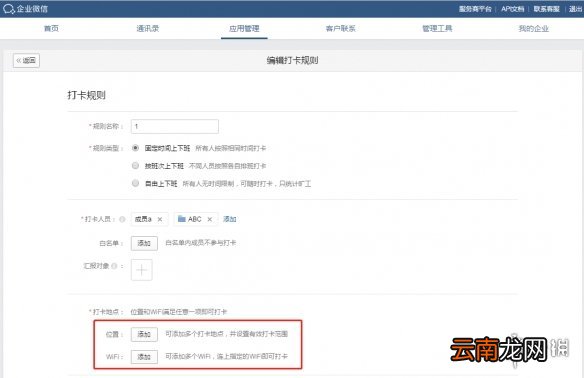Click the 打卡规则 section heading

[x=86, y=95]
